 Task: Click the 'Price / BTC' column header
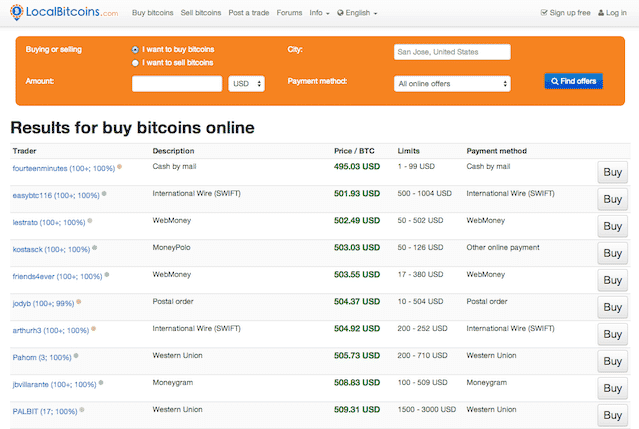[354, 151]
